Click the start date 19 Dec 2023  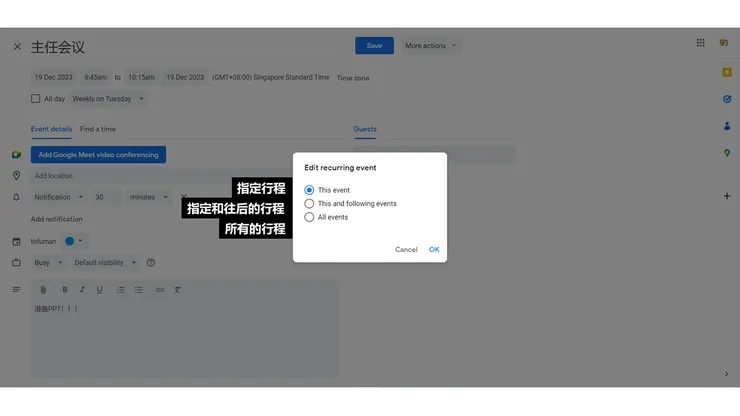[x=53, y=77]
